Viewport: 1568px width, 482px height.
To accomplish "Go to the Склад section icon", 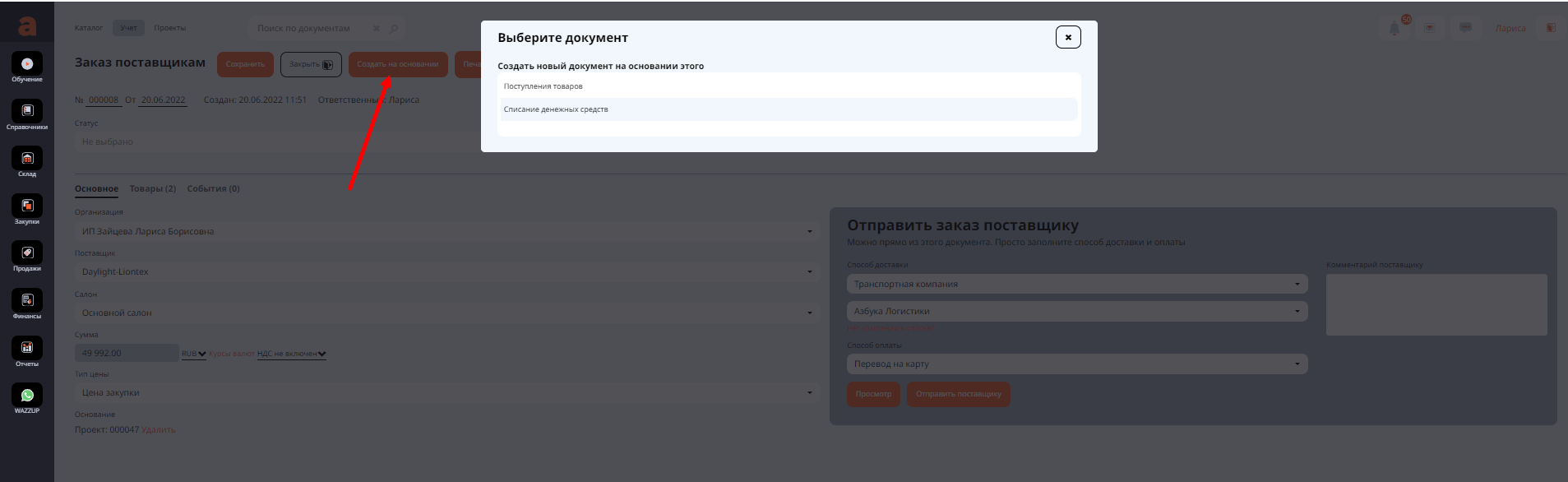I will point(27,159).
